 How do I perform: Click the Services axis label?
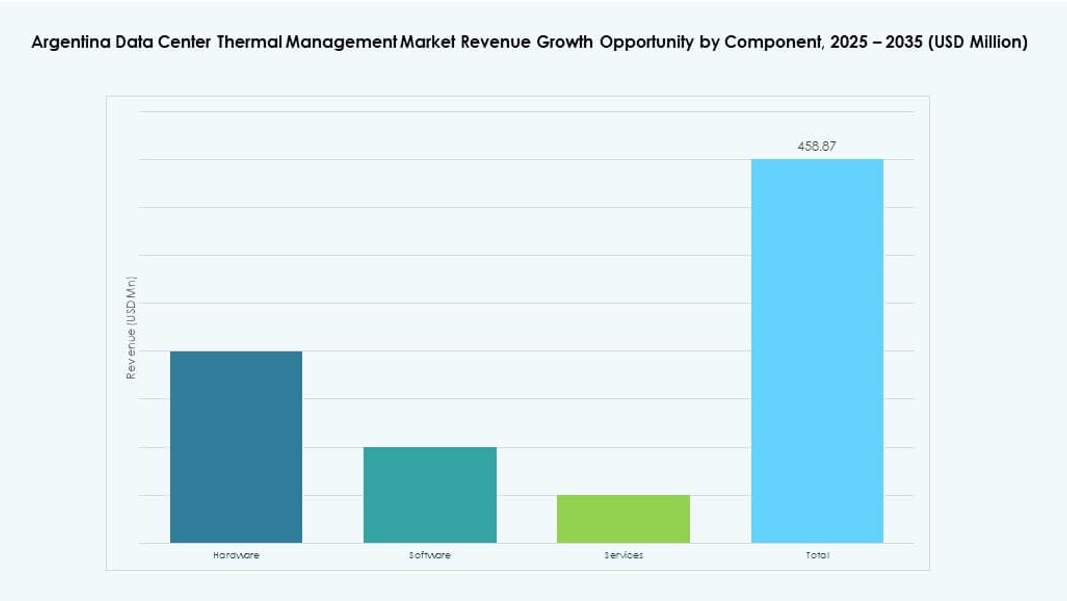click(624, 553)
